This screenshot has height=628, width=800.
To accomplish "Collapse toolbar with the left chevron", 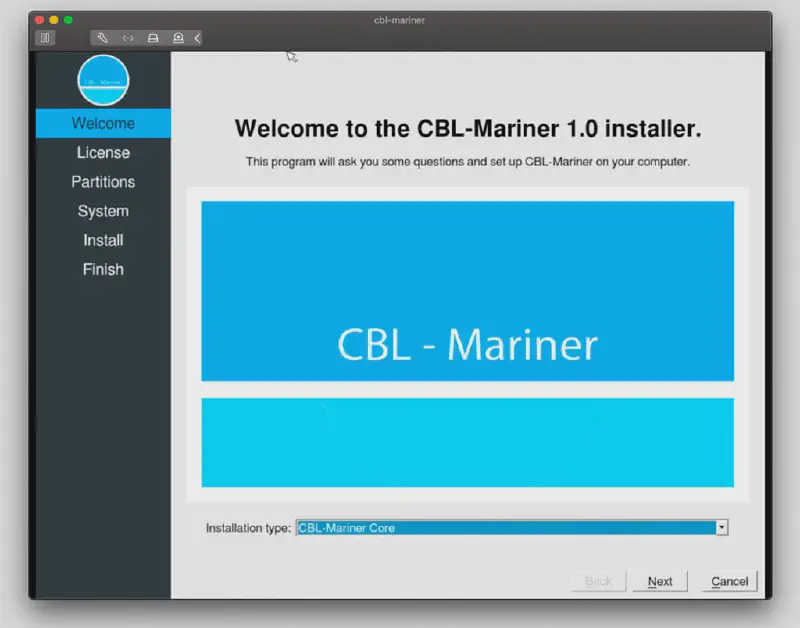I will point(197,38).
